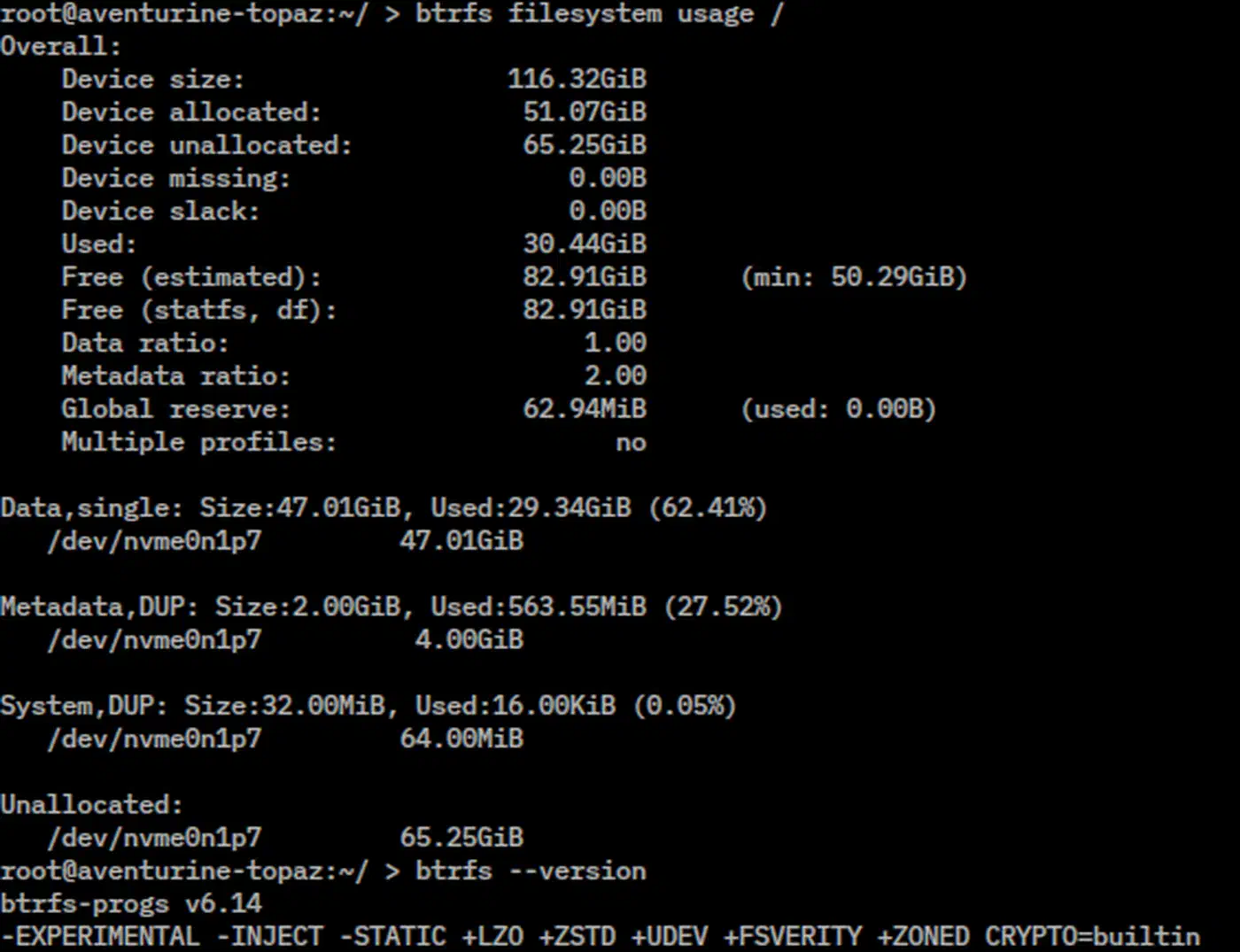Click /dev/nvme0n1p7 under Unallocated
Image resolution: width=1240 pixels, height=952 pixels.
155,838
